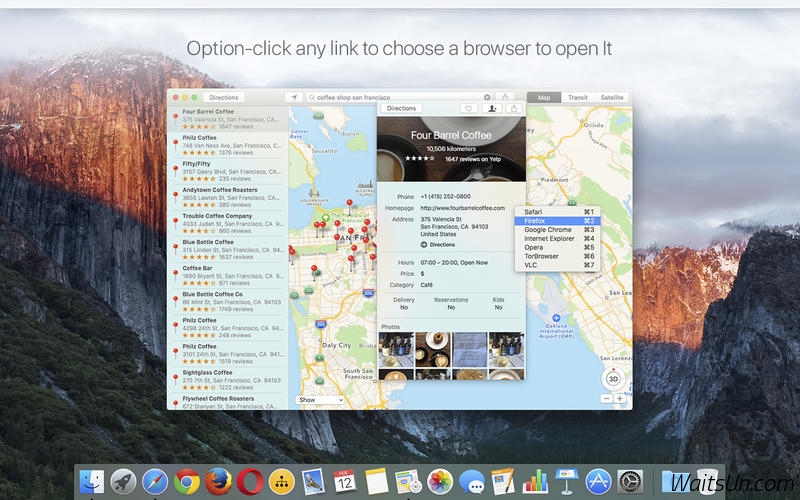Choose Google Chrome in the browser popup menu
Image resolution: width=800 pixels, height=500 pixels.
tap(558, 230)
